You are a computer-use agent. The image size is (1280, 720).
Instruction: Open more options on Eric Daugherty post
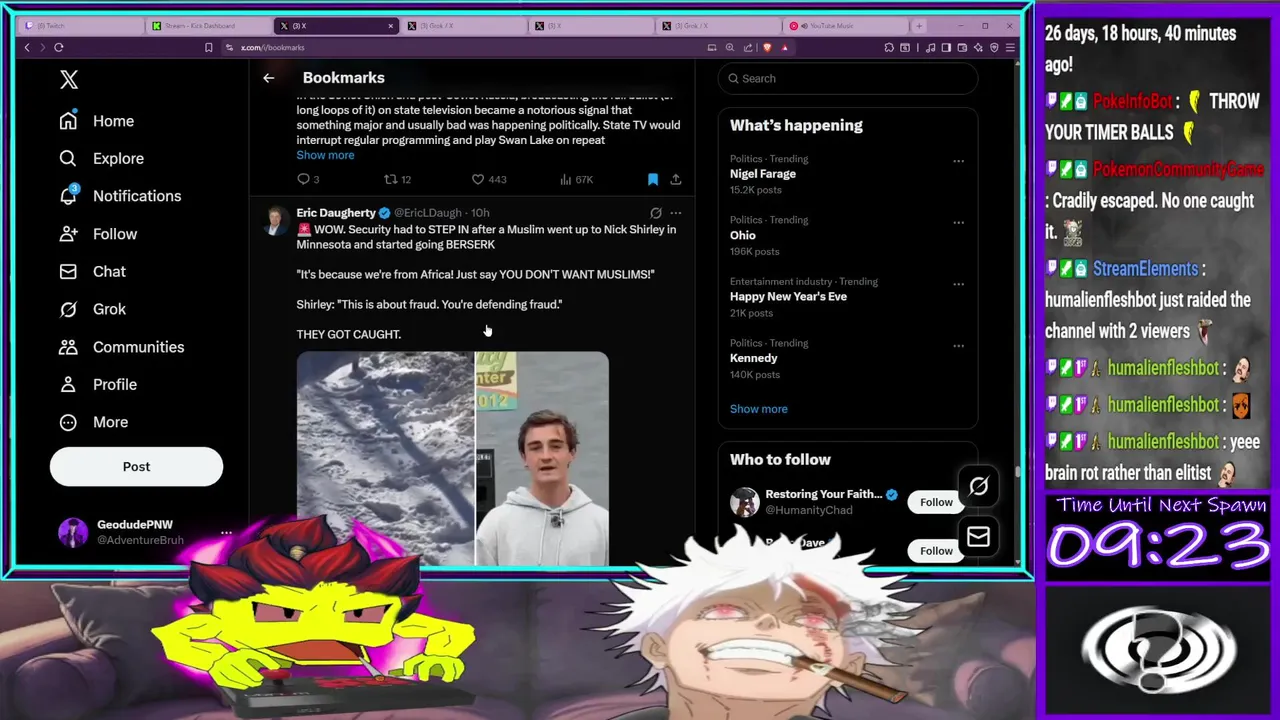click(x=676, y=213)
